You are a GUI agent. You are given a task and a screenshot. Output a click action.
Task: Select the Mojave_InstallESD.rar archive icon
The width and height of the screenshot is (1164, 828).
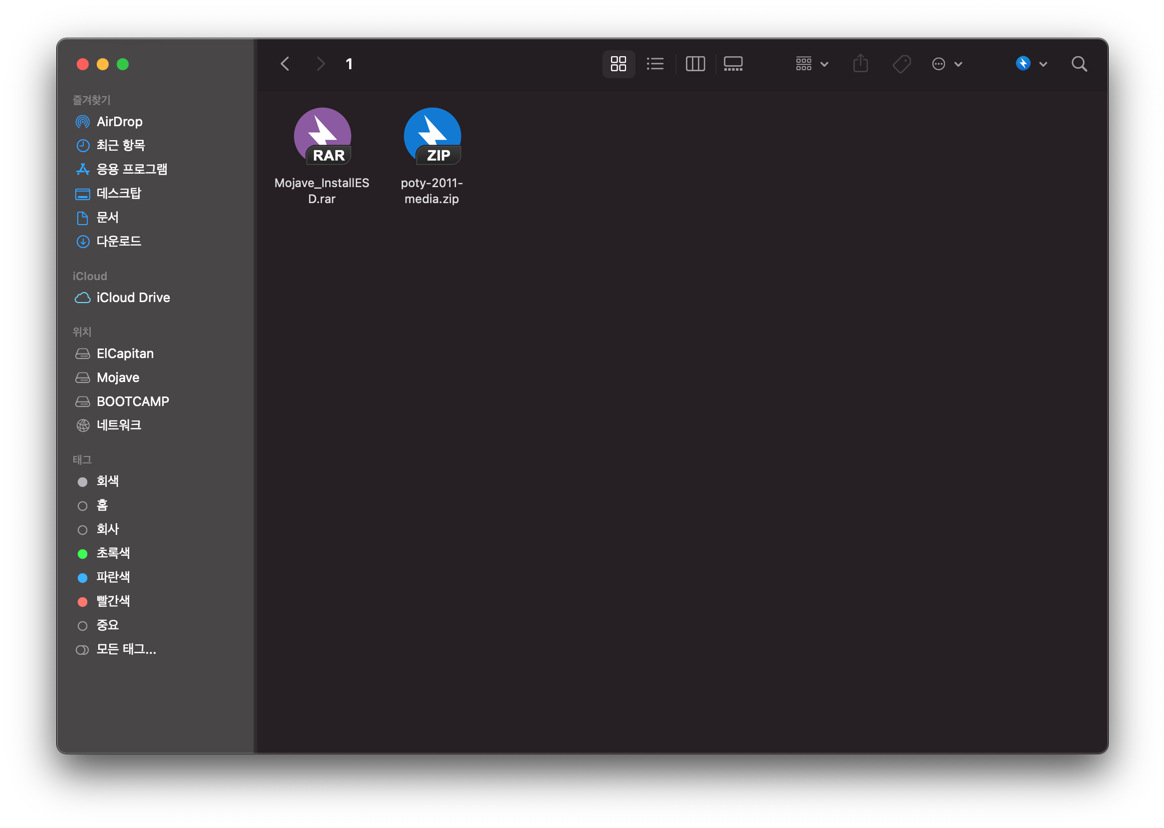tap(322, 137)
